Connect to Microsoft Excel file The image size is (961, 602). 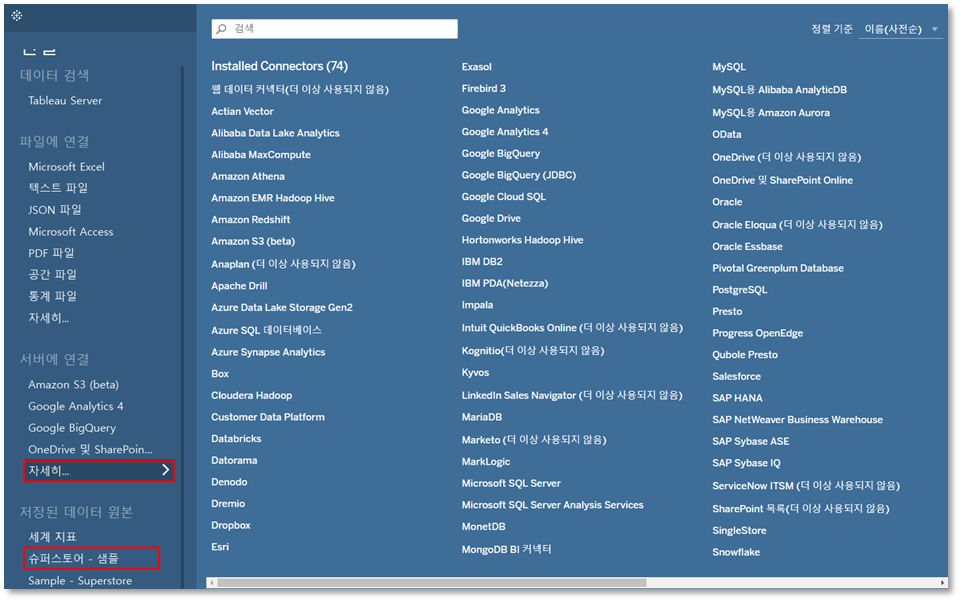pos(66,167)
